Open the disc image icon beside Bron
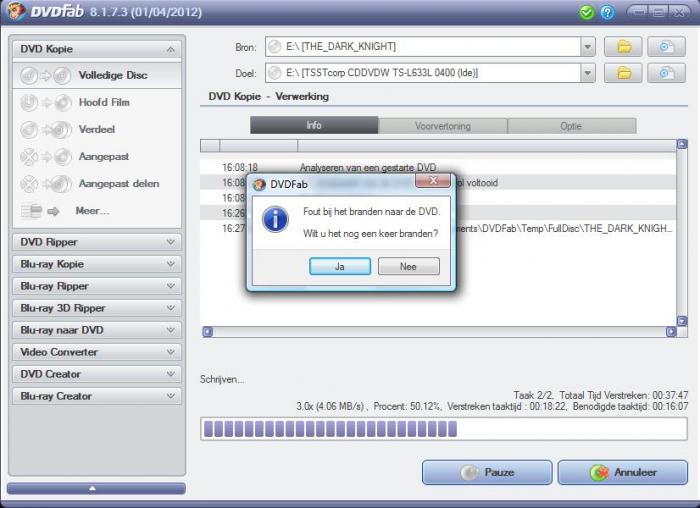 click(x=667, y=46)
